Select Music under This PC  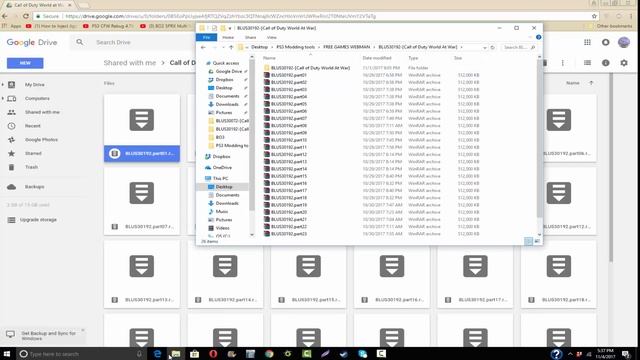point(222,211)
